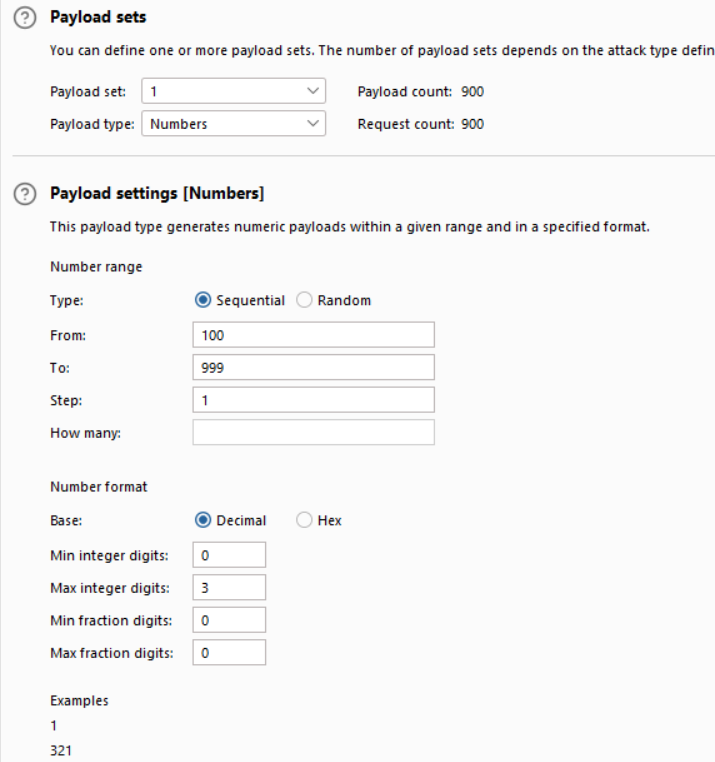The width and height of the screenshot is (715, 762).
Task: Click the Payload settings [Numbers] heading
Action: click(x=156, y=193)
